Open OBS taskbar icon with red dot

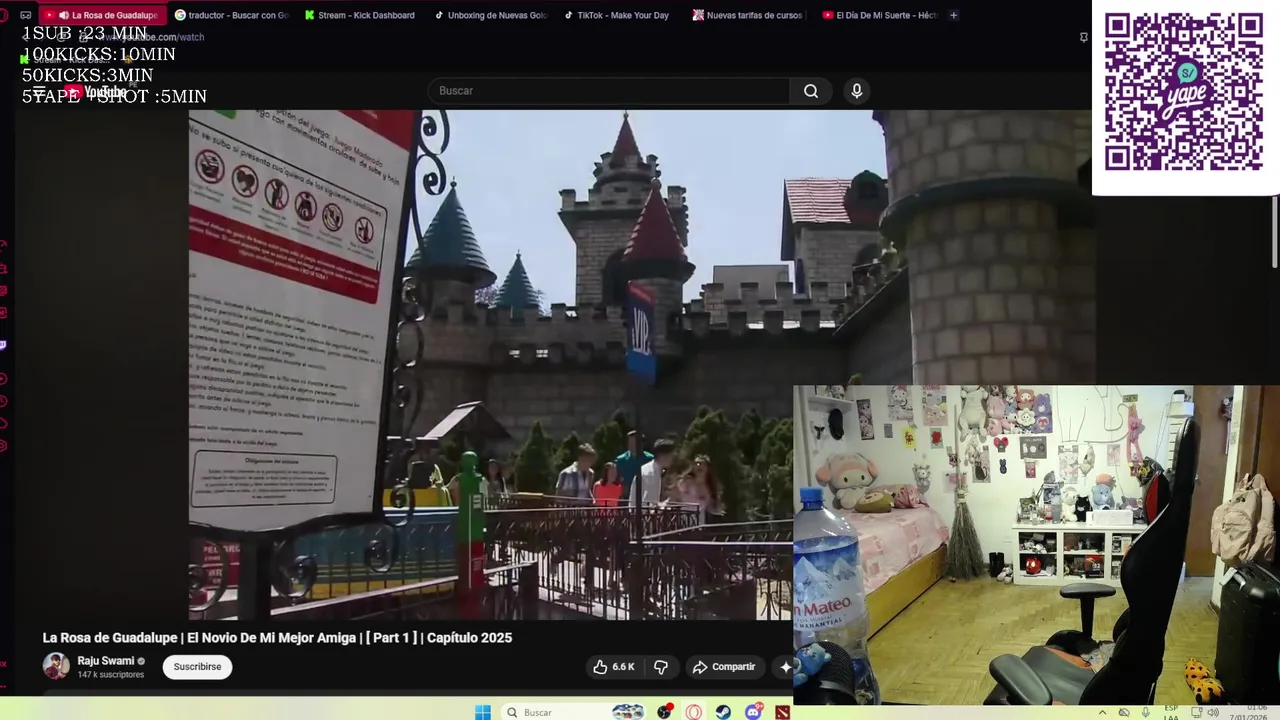click(x=664, y=712)
